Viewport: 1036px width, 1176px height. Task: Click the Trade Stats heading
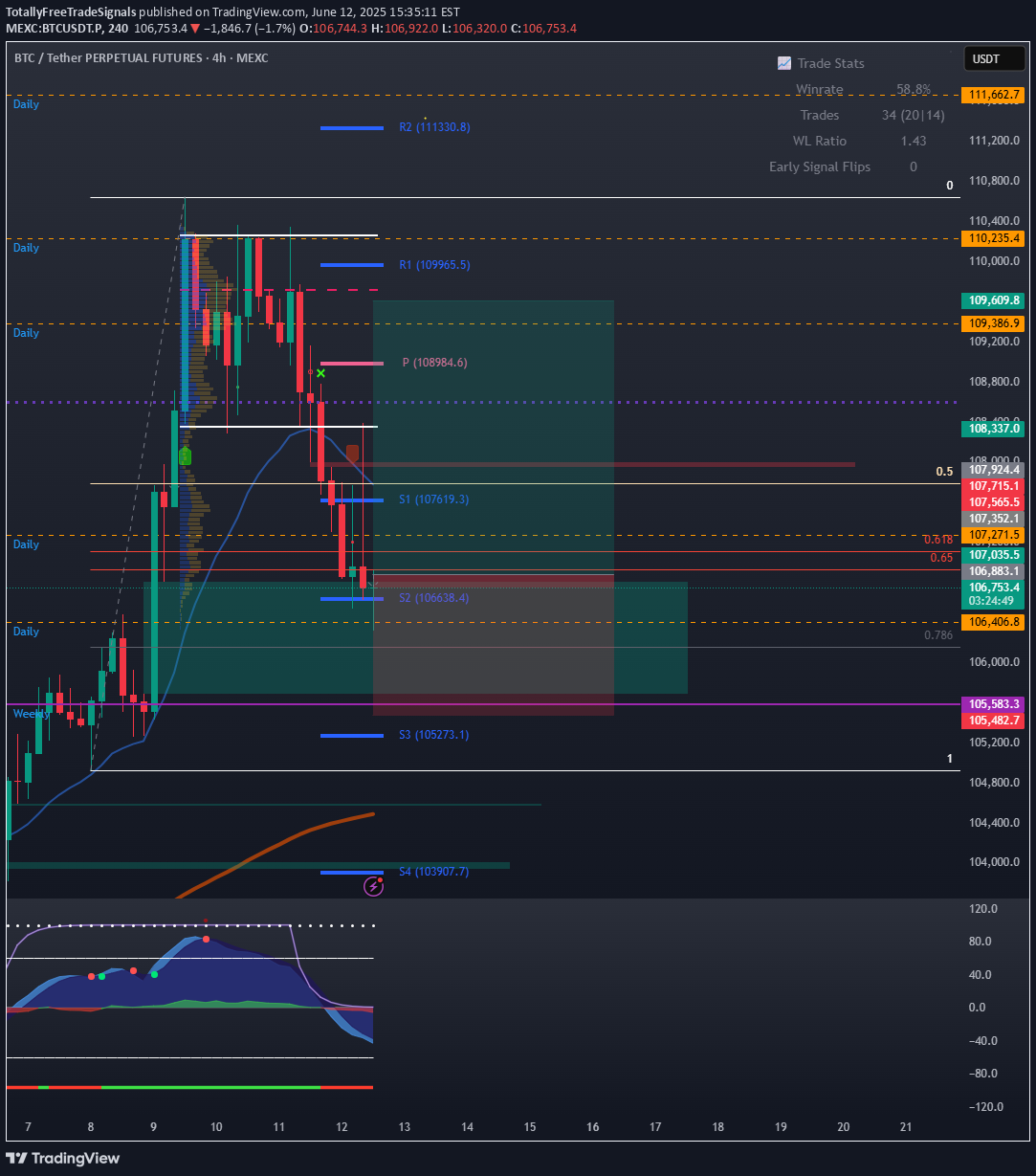[x=831, y=63]
